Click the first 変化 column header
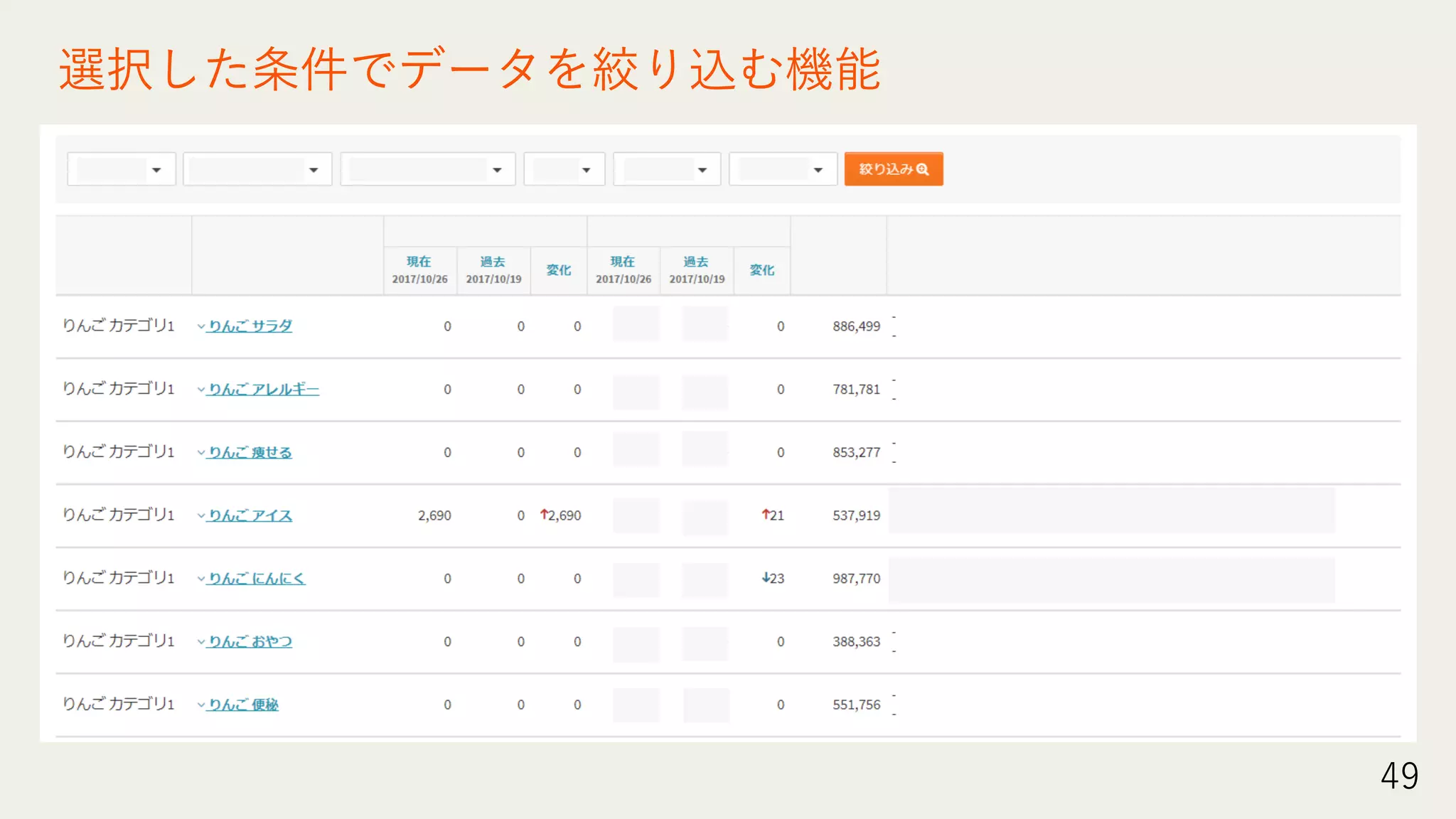Image resolution: width=1456 pixels, height=819 pixels. [559, 270]
